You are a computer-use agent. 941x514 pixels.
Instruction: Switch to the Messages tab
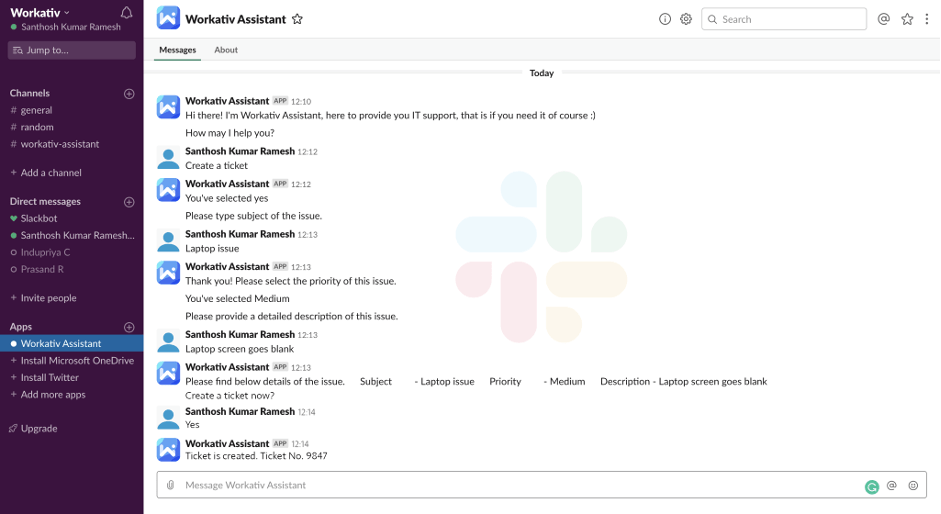pos(178,50)
